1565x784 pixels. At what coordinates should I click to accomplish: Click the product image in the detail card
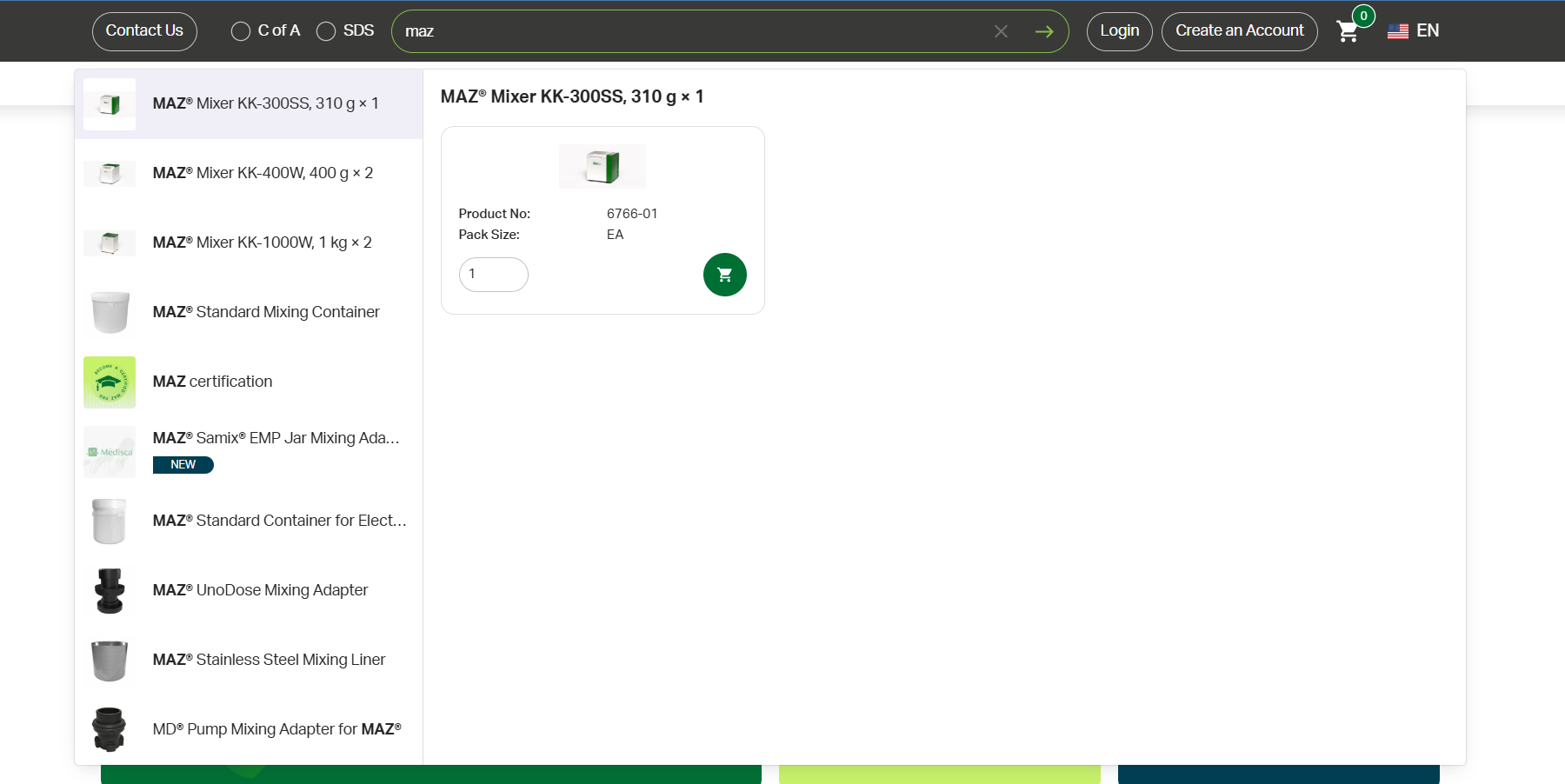(603, 166)
